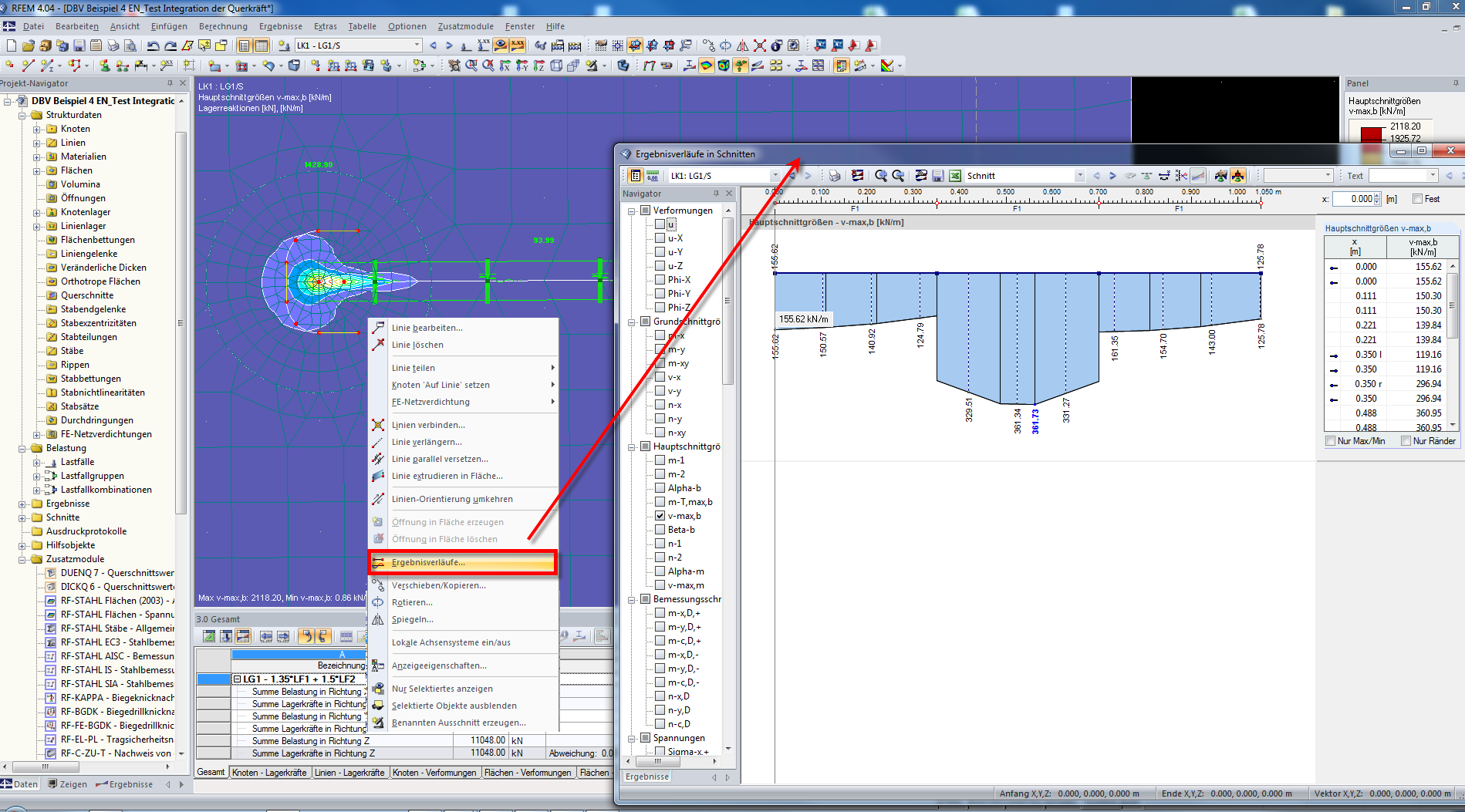Expand the Lastfälle tree item

click(35, 461)
